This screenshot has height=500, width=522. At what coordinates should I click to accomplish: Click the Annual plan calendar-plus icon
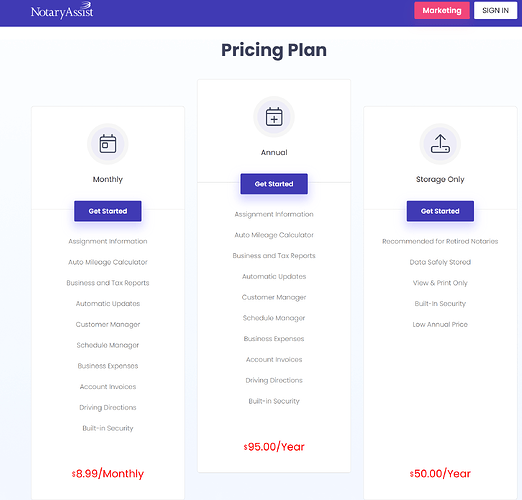coord(274,117)
